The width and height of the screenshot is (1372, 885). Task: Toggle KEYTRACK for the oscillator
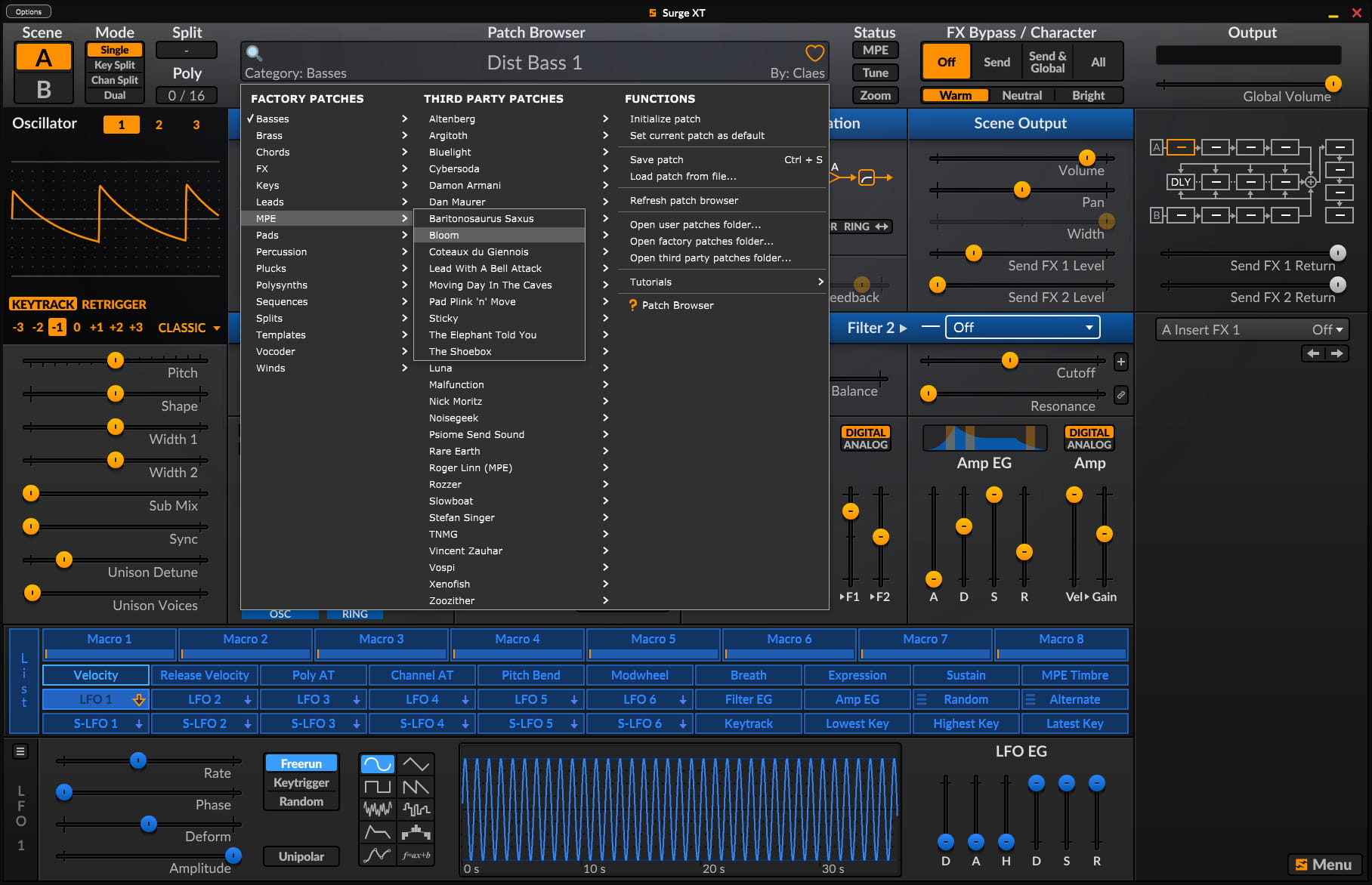(43, 304)
